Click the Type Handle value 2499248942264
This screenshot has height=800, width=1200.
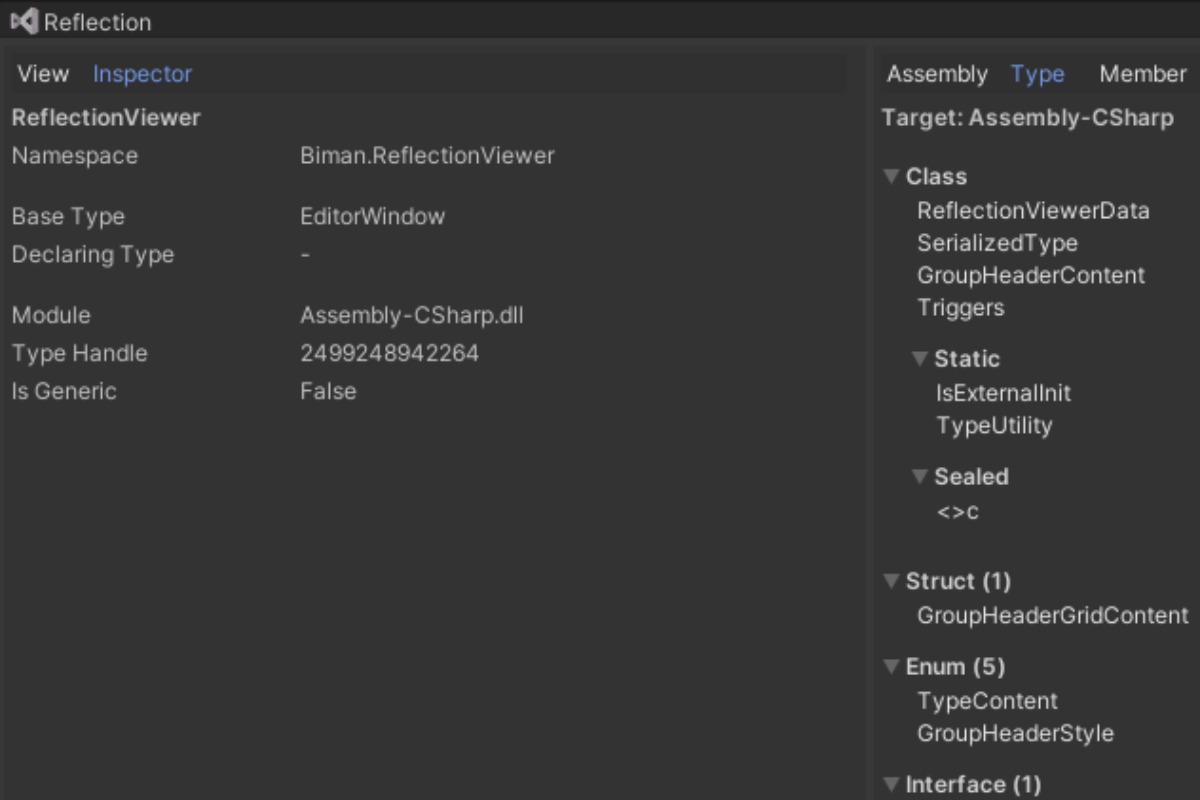[x=389, y=354]
